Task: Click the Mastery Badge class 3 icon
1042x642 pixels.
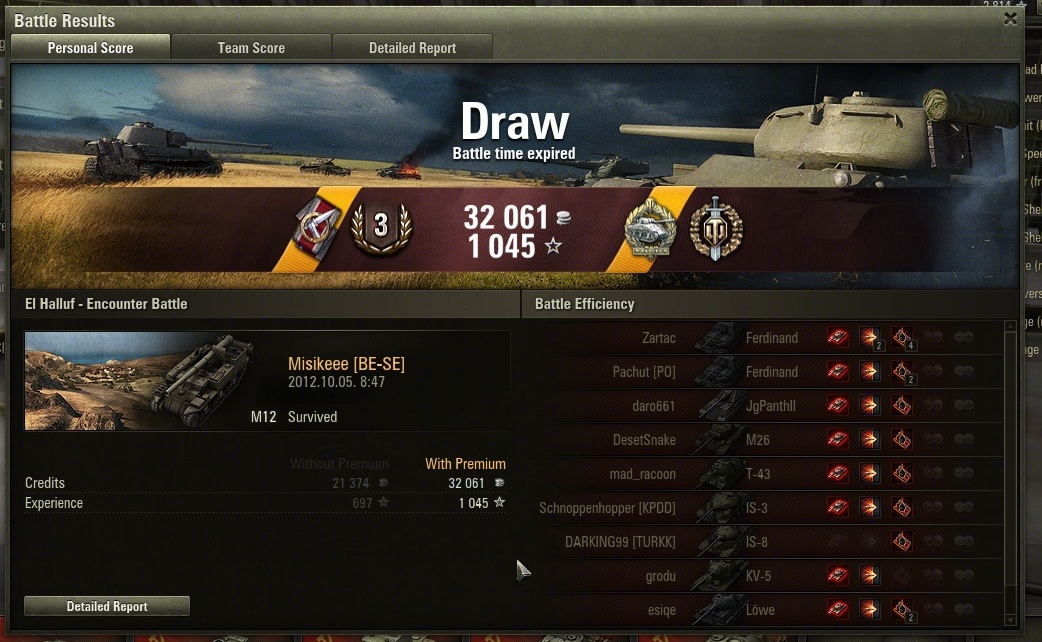Action: pos(381,227)
